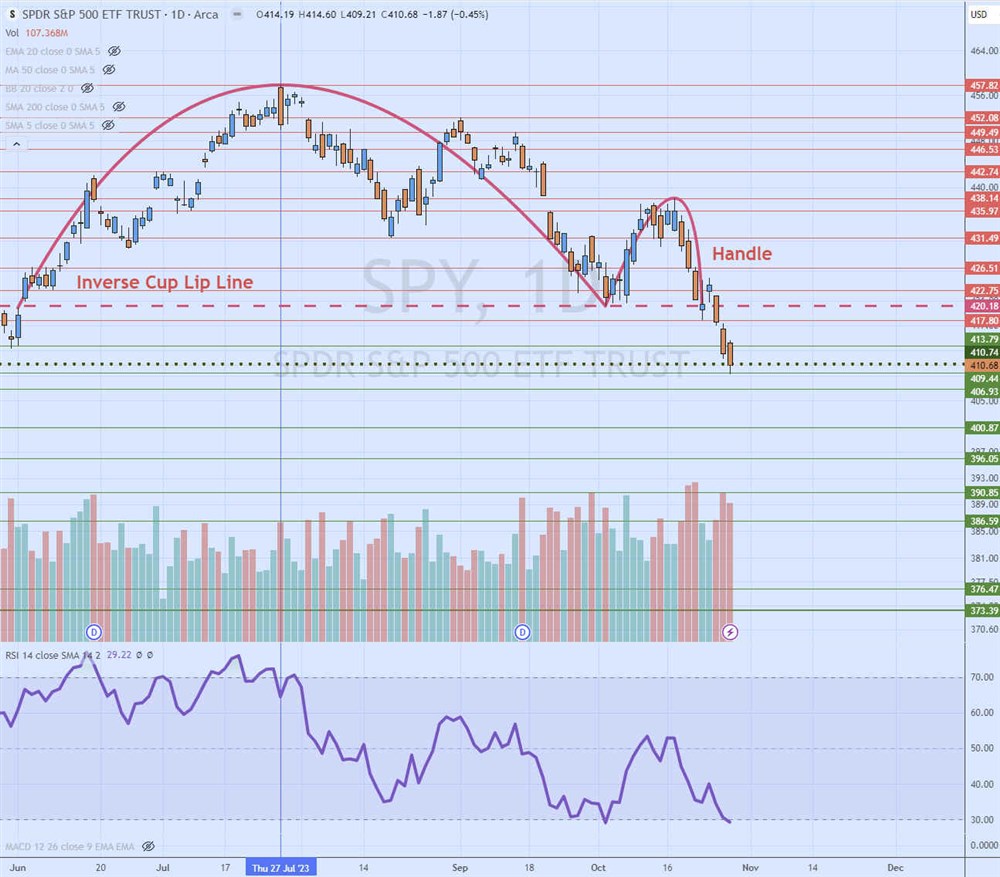
Task: Toggle visibility of MA 50 indicator
Action: pyautogui.click(x=109, y=69)
